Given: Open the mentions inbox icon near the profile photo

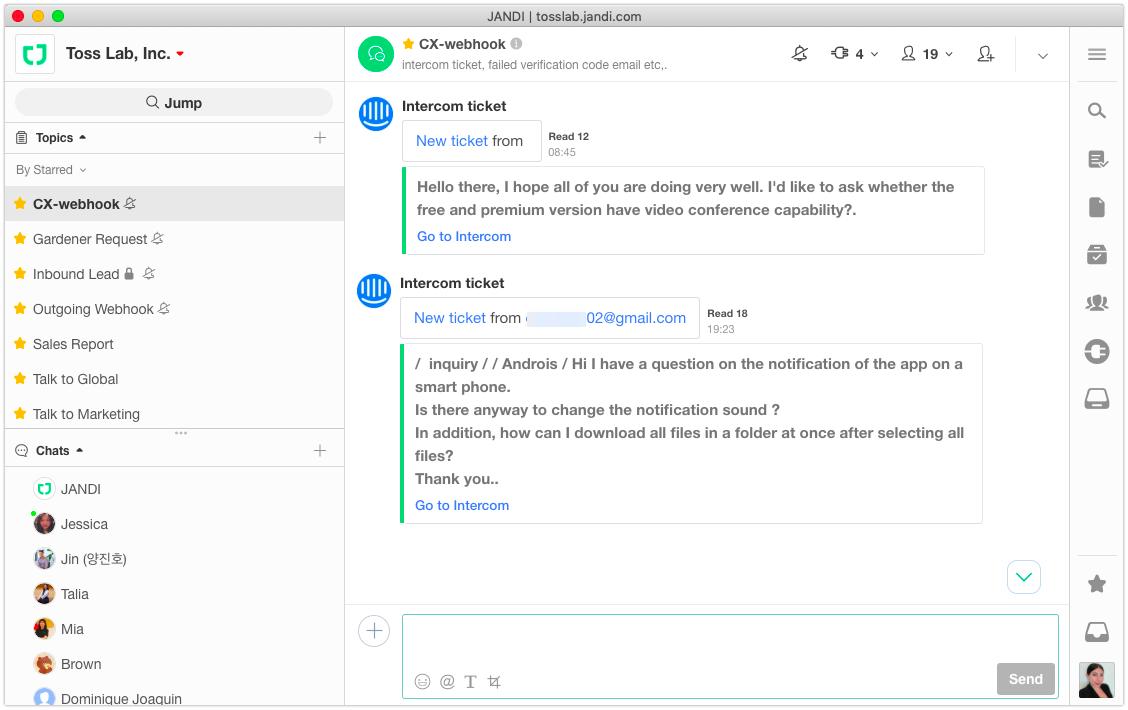Looking at the screenshot, I should 1096,632.
